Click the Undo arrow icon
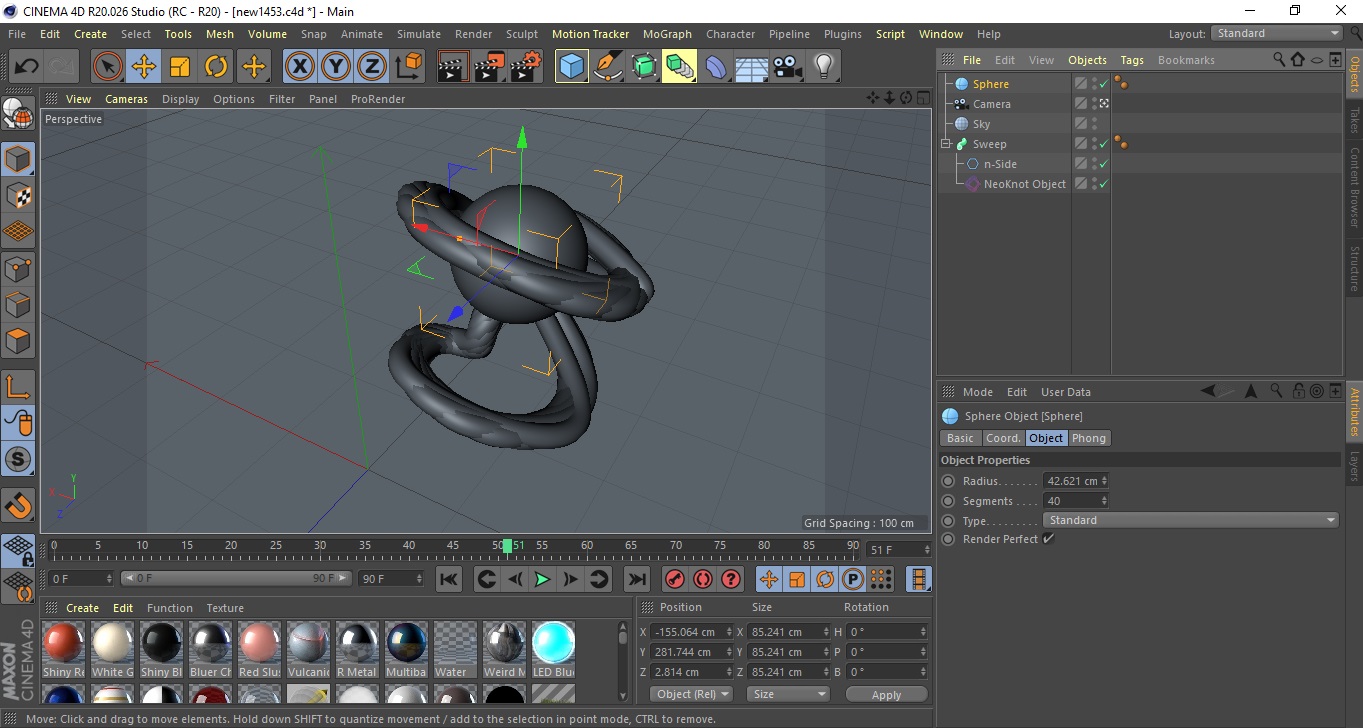The image size is (1363, 728). [26, 67]
